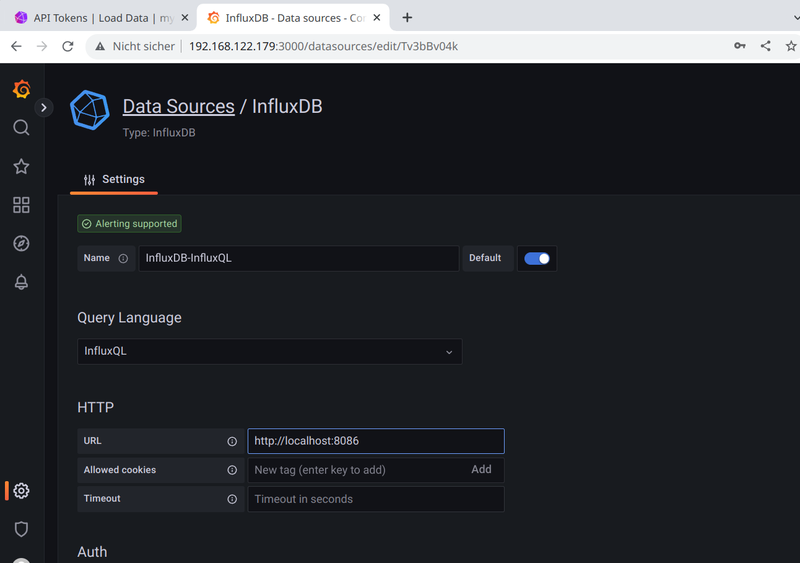Show info tooltip for Timeout
Image resolution: width=800 pixels, height=563 pixels.
coord(232,499)
